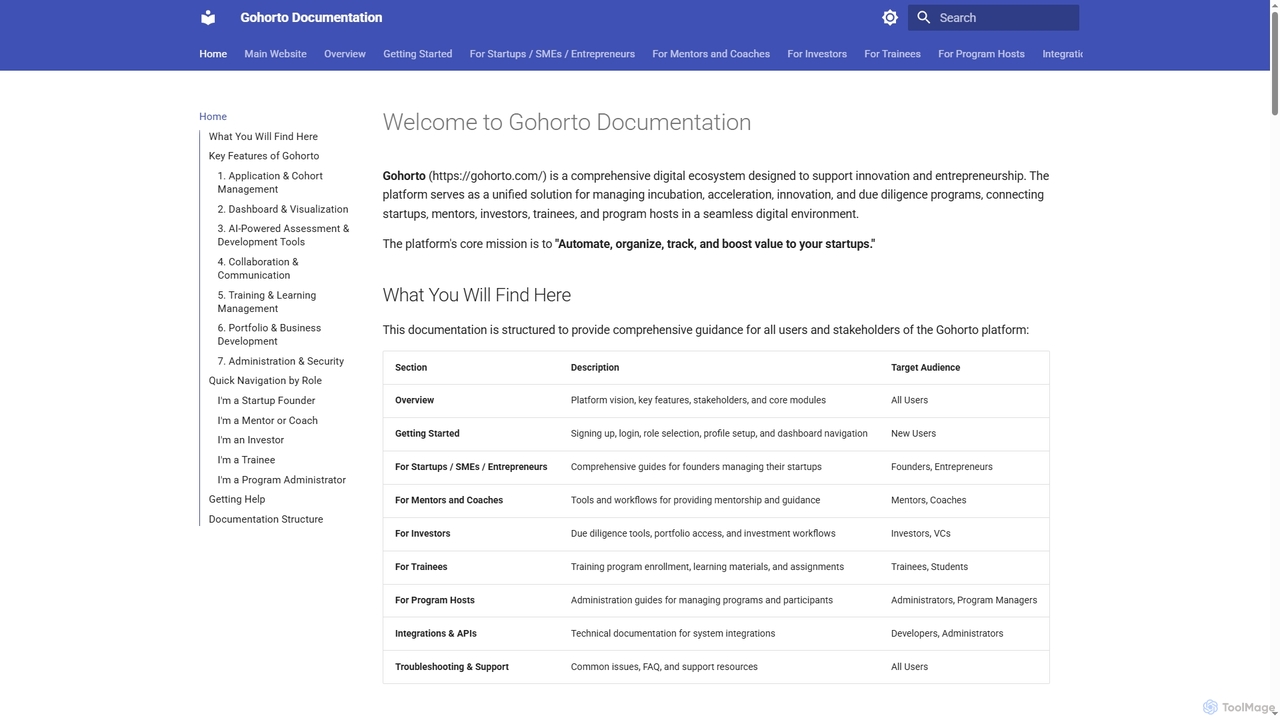Go to Administration & Security section

click(281, 361)
